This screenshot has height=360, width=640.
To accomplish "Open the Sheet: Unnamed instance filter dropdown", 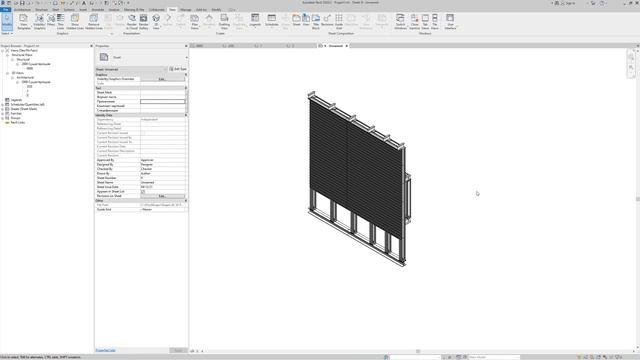I will point(131,69).
